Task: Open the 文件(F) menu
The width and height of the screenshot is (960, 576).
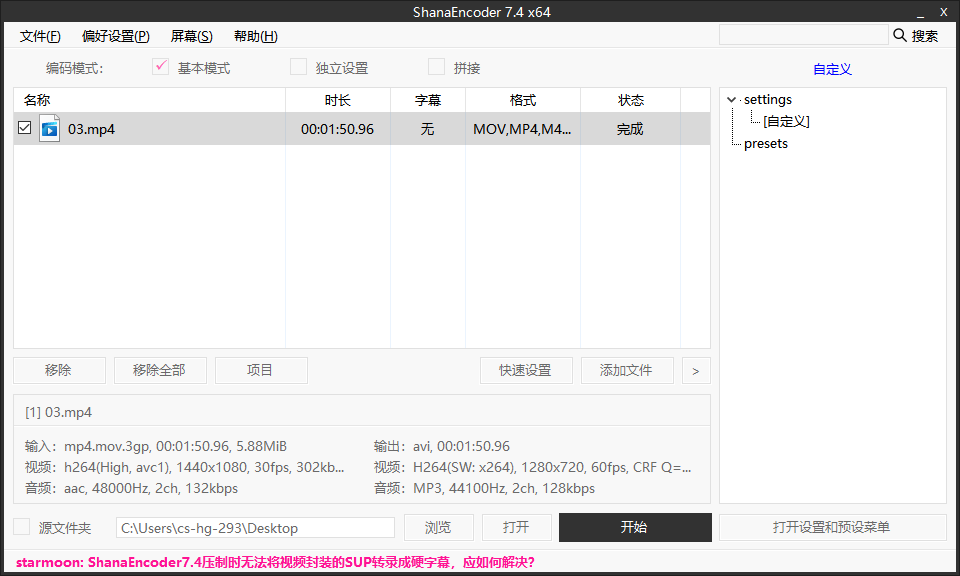Action: coord(40,36)
